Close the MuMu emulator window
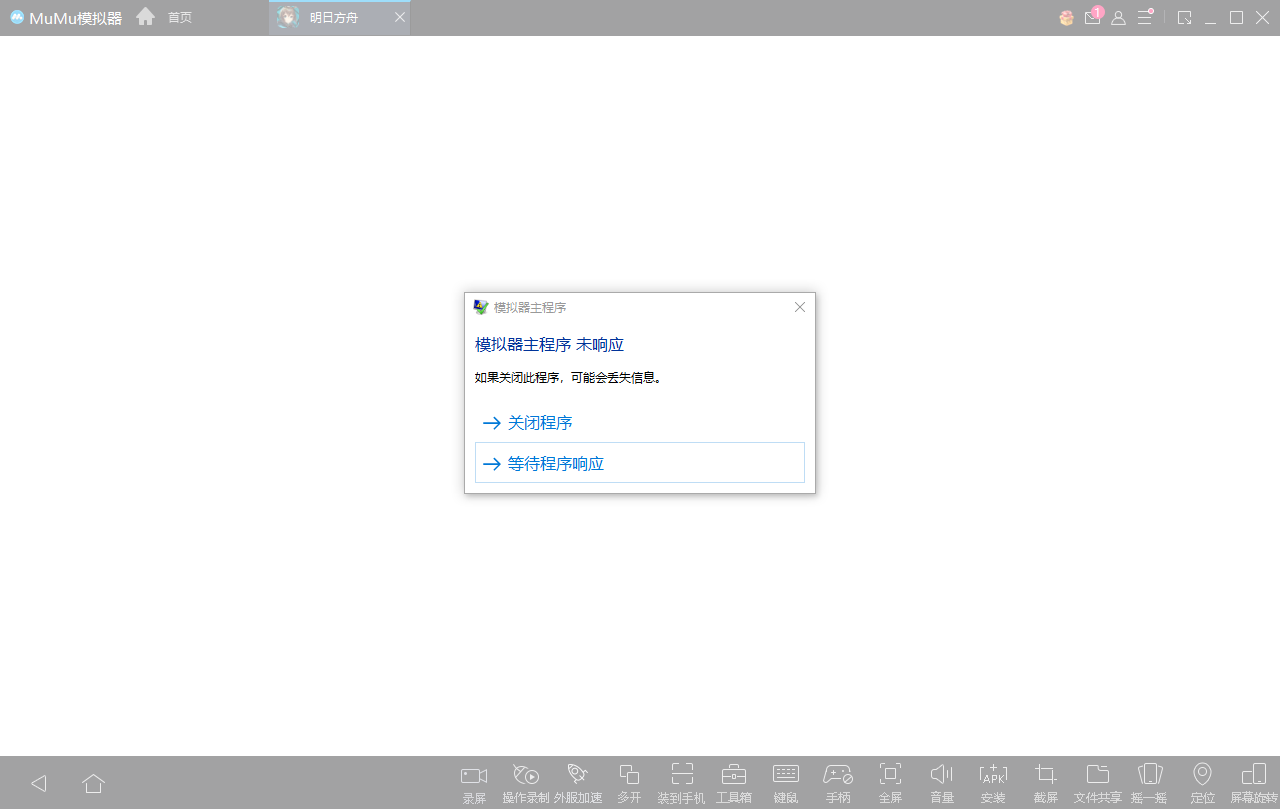 click(x=1262, y=18)
